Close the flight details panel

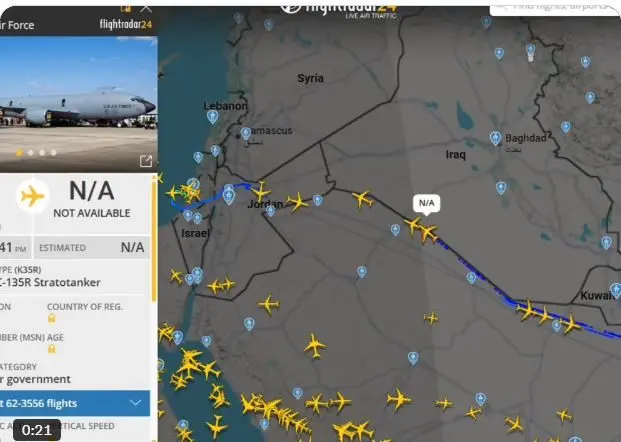(x=146, y=8)
